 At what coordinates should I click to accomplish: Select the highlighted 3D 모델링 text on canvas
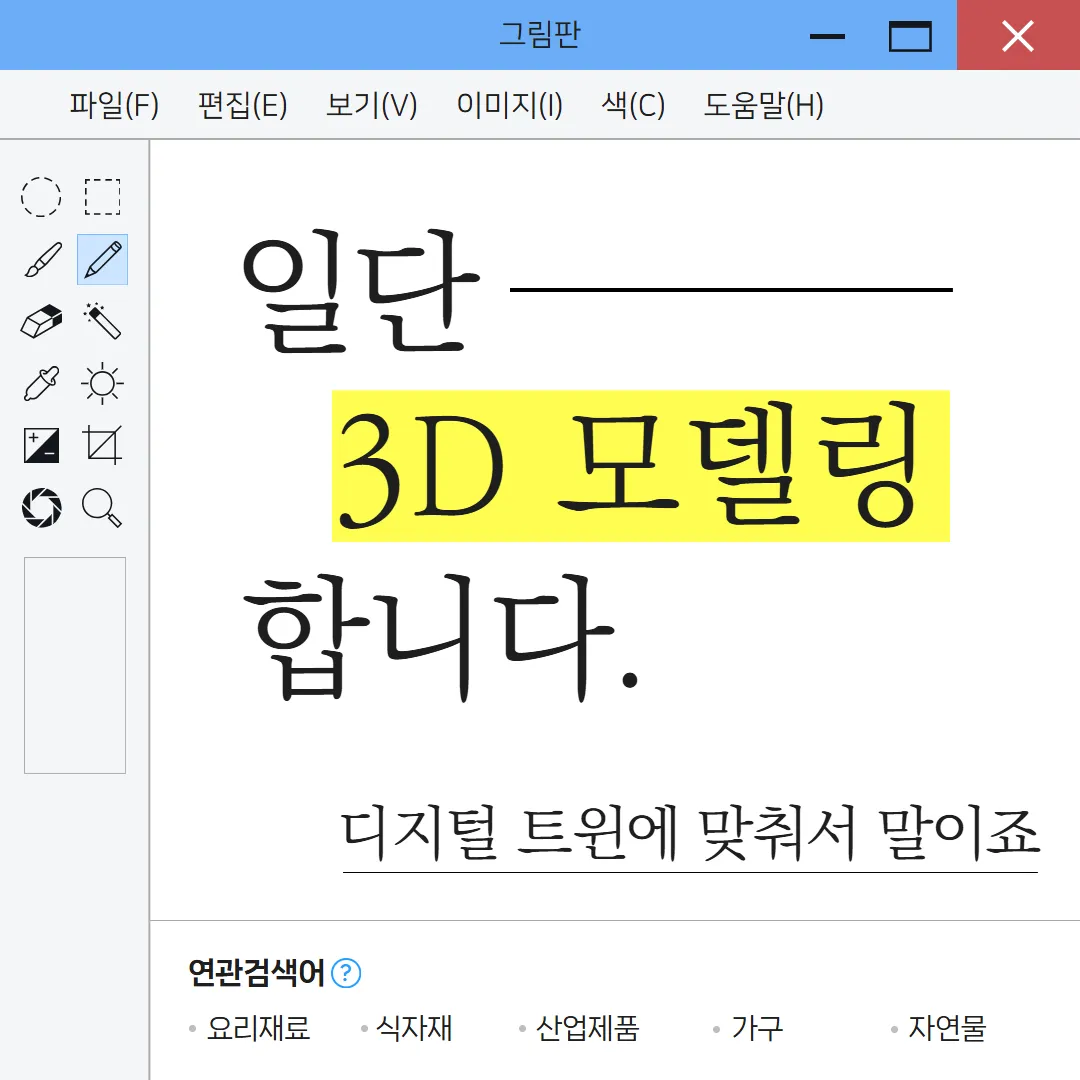pyautogui.click(x=640, y=465)
